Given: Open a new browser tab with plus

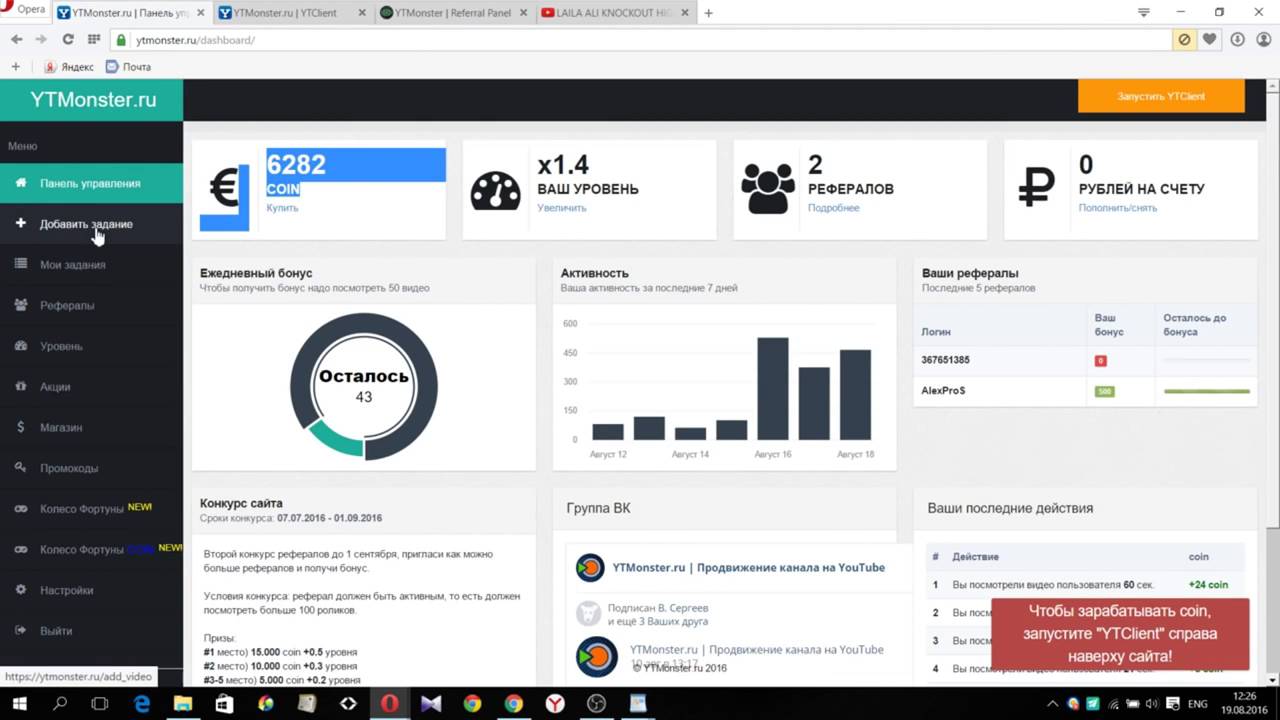Looking at the screenshot, I should (709, 13).
